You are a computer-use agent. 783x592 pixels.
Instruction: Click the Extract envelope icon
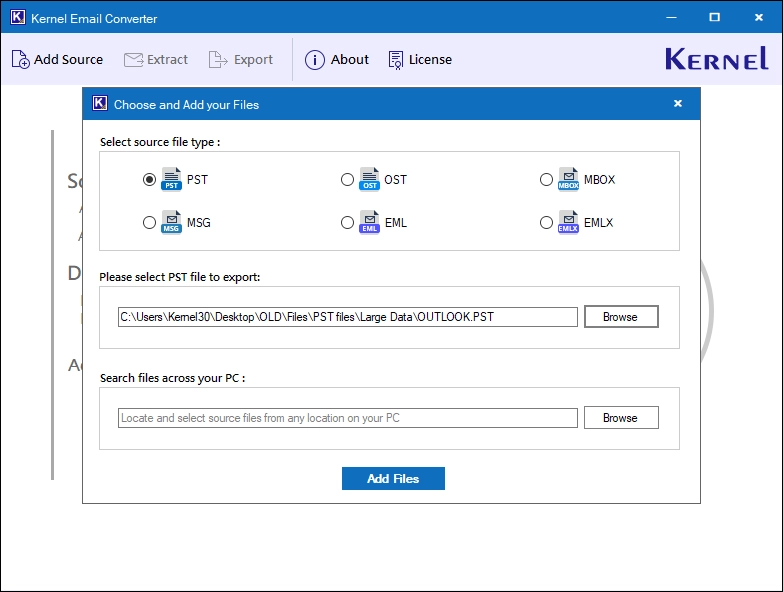(133, 60)
